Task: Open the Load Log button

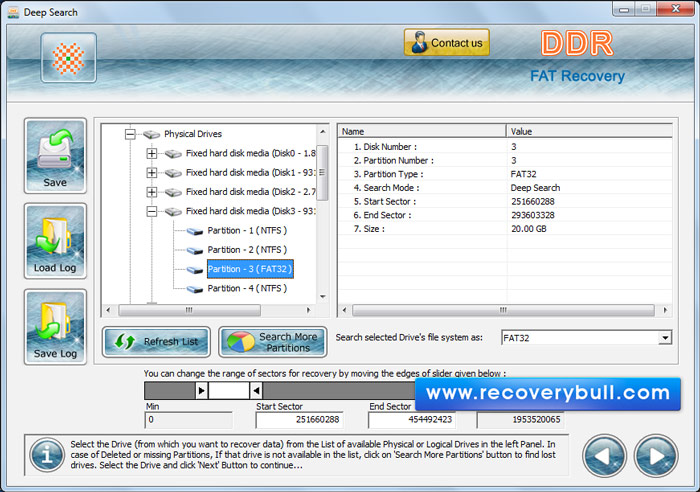Action: [55, 241]
